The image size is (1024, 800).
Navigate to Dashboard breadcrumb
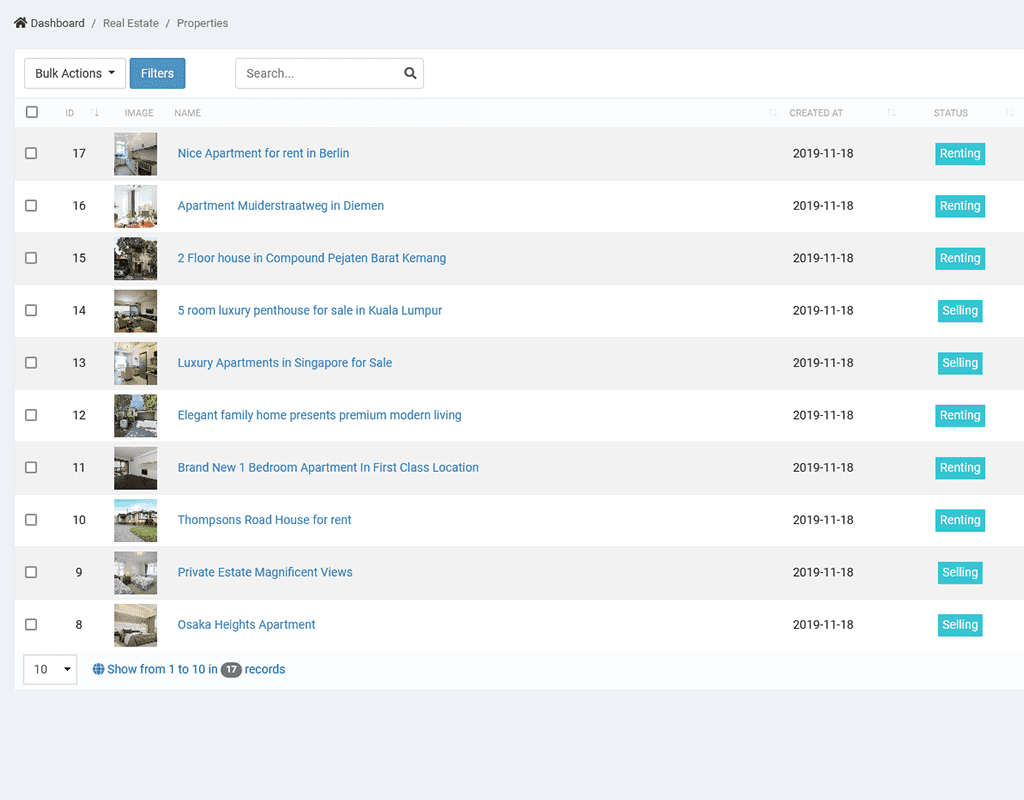click(x=57, y=23)
